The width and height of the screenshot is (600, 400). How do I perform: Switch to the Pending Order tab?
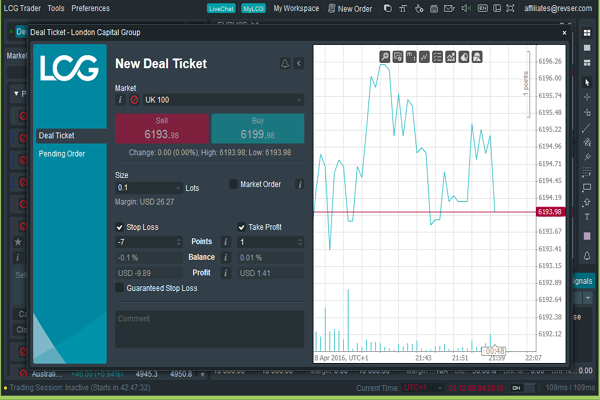pos(62,154)
